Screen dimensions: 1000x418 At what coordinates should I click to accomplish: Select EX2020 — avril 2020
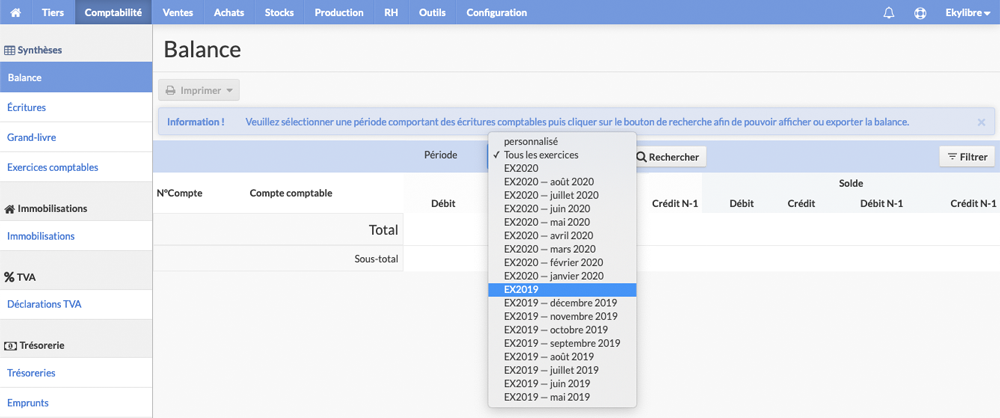[562, 235]
